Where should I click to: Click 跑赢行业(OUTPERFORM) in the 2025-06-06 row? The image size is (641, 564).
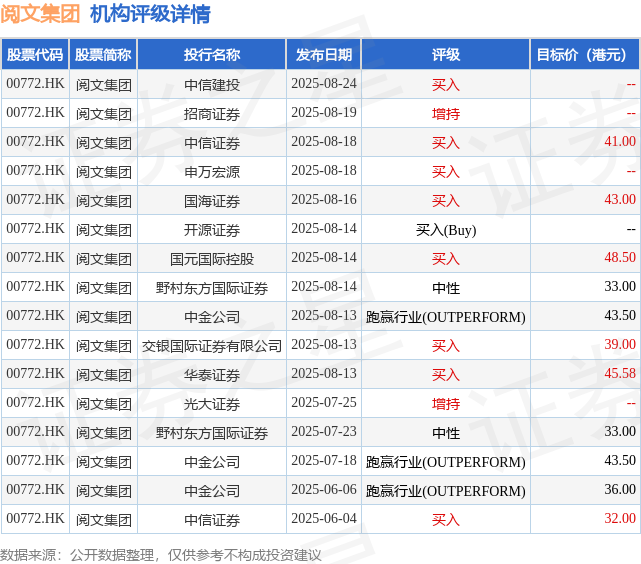pos(446,491)
